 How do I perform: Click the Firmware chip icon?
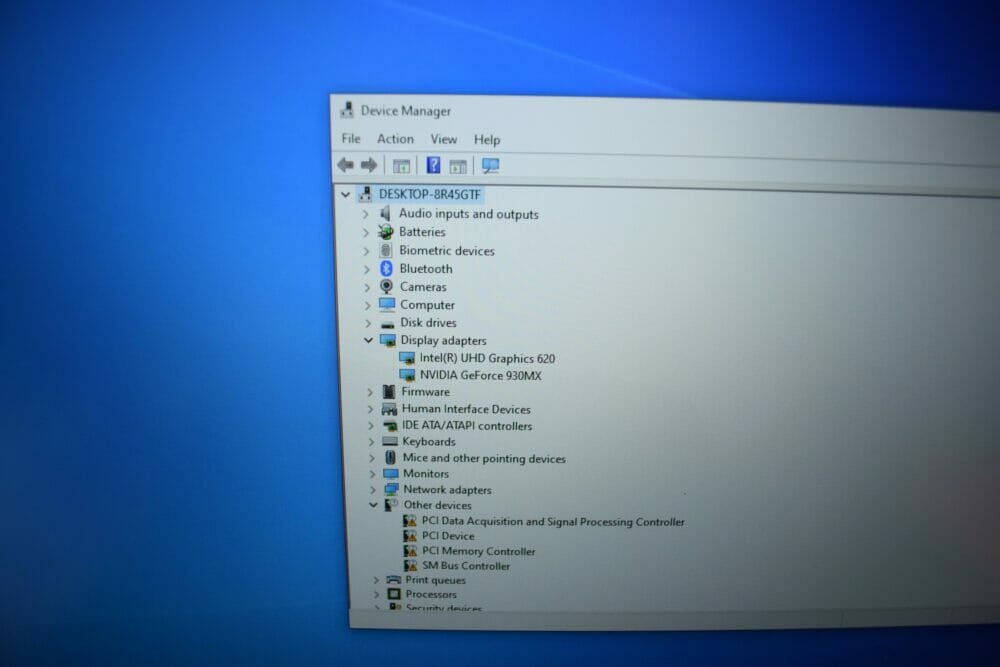pos(388,392)
